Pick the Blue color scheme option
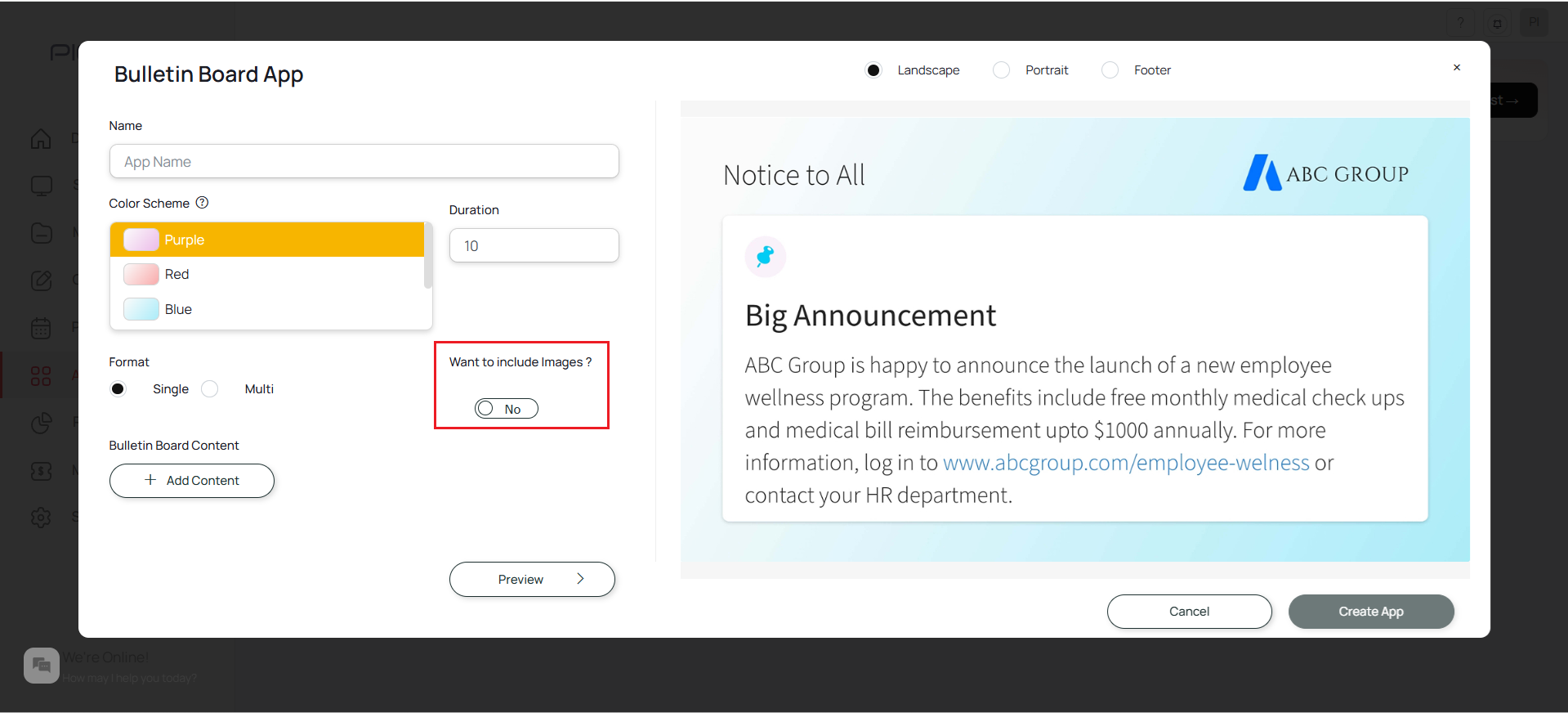The image size is (1568, 713). (267, 309)
